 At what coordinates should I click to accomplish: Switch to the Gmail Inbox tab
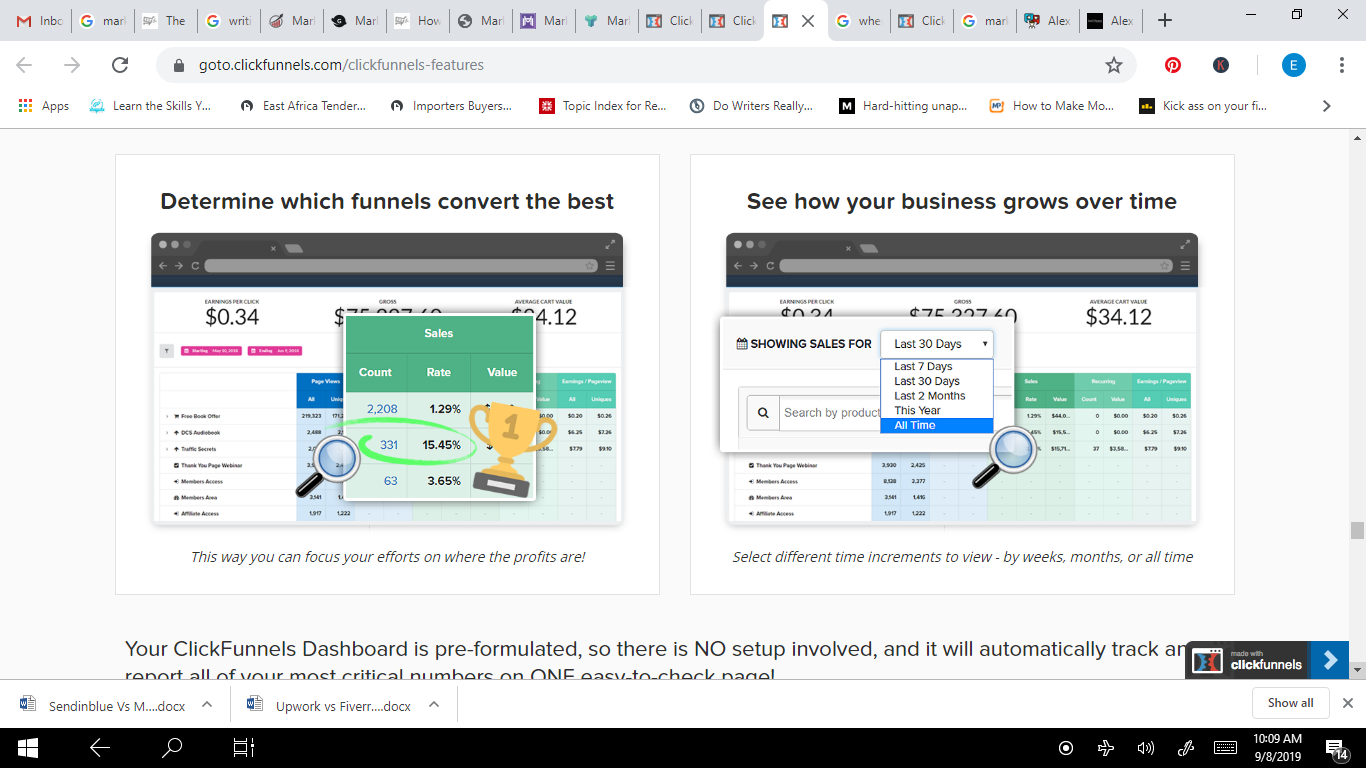pos(39,20)
